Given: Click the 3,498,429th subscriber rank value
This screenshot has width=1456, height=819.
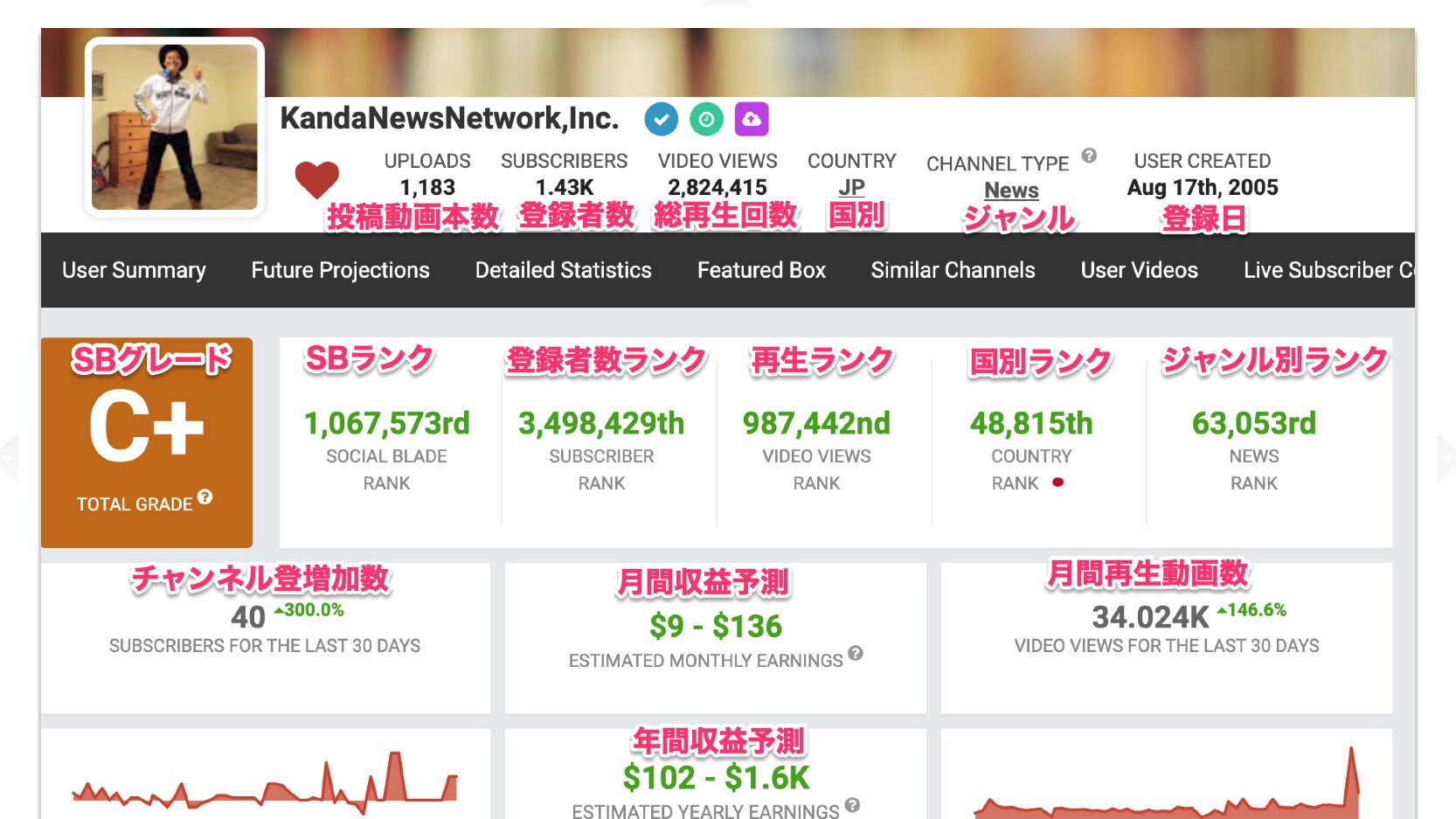Looking at the screenshot, I should (601, 423).
